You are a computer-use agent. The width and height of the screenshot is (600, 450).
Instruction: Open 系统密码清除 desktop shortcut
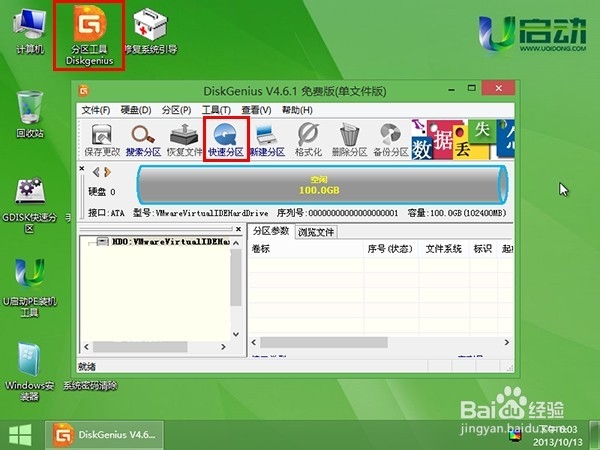(90, 385)
